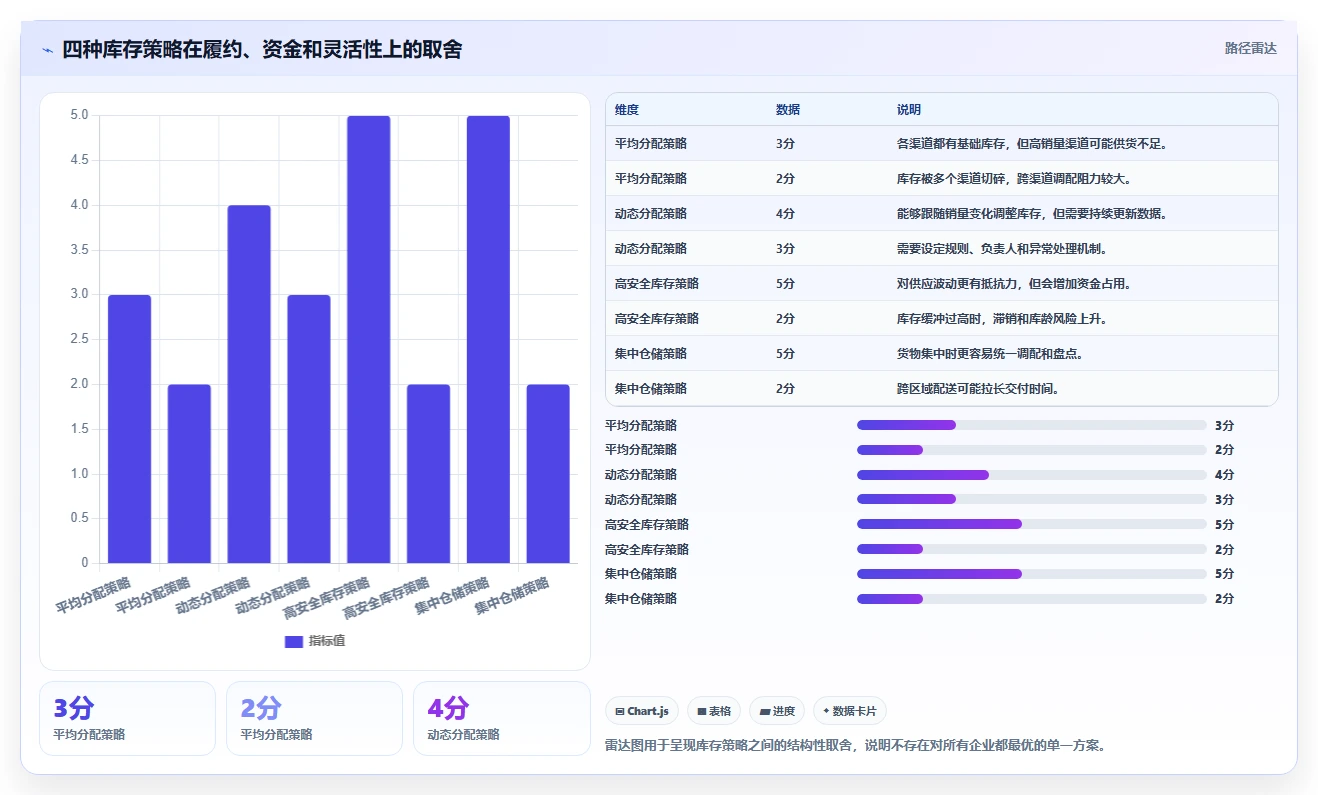This screenshot has width=1318, height=795.
Task: Click 4分 in the 动态分配策略 table row
Action: point(786,214)
